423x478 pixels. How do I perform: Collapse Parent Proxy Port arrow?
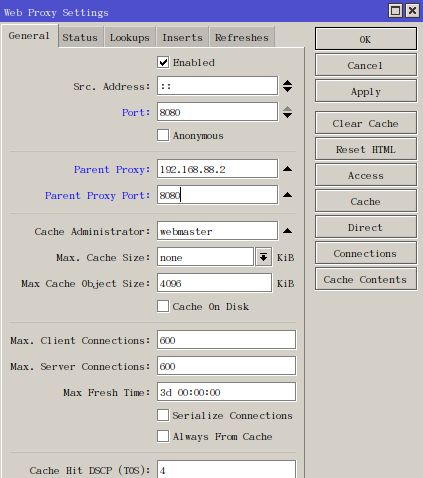pyautogui.click(x=287, y=195)
